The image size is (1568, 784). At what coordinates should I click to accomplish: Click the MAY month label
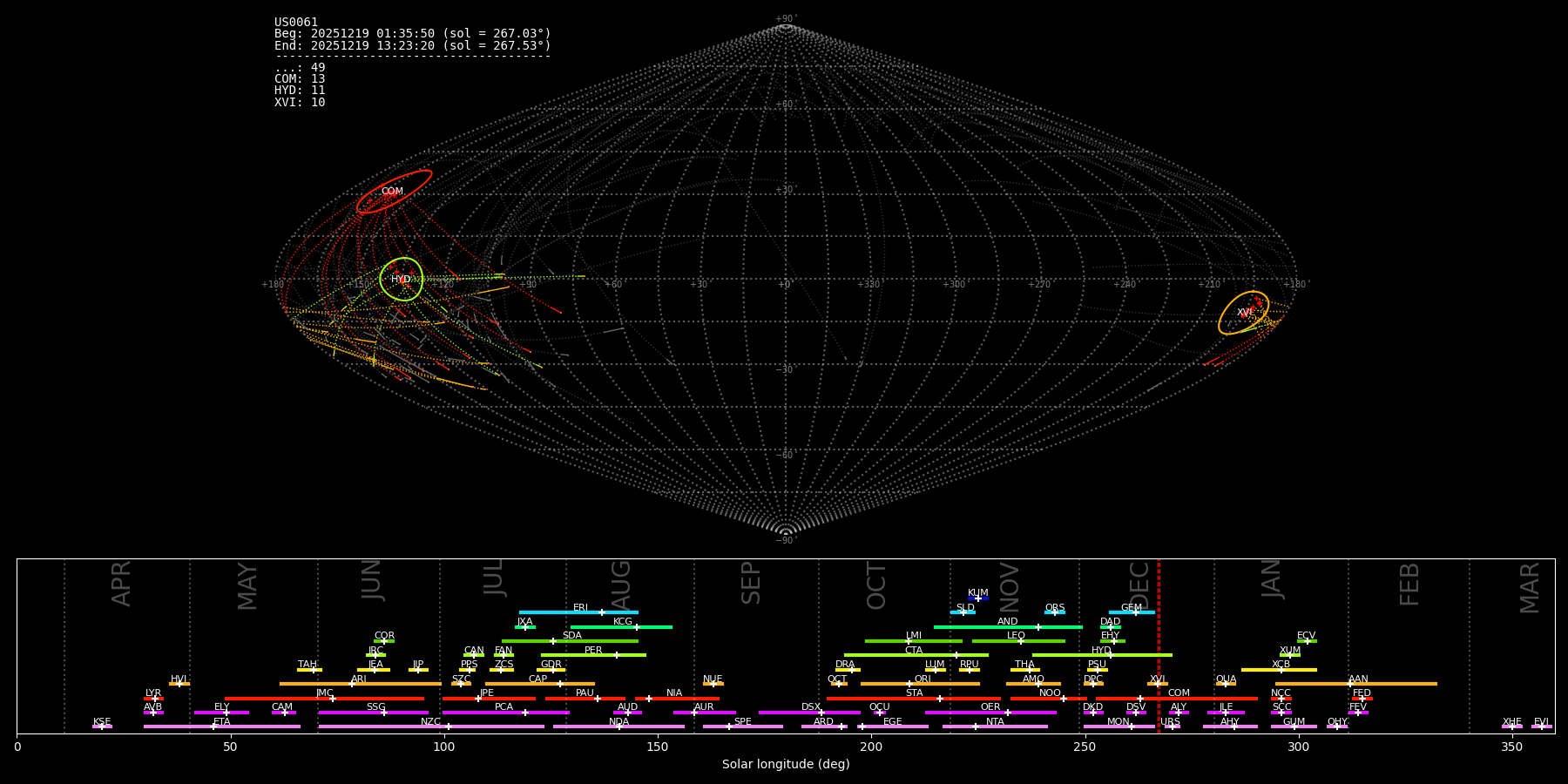point(247,586)
